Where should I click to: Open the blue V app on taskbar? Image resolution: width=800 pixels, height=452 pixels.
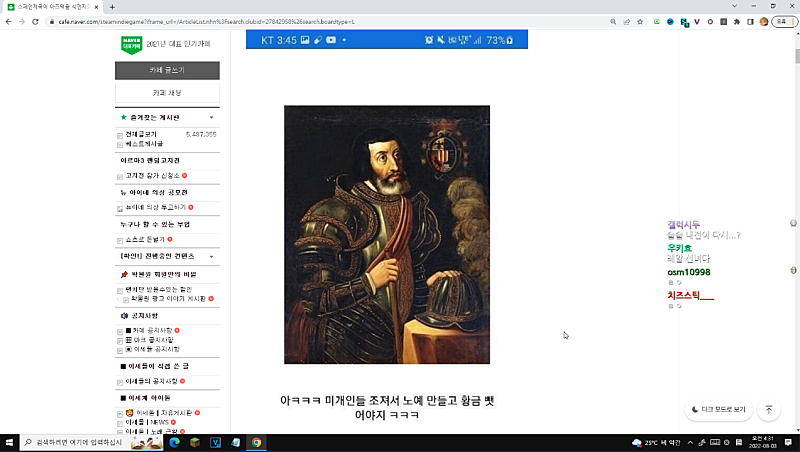click(x=215, y=442)
